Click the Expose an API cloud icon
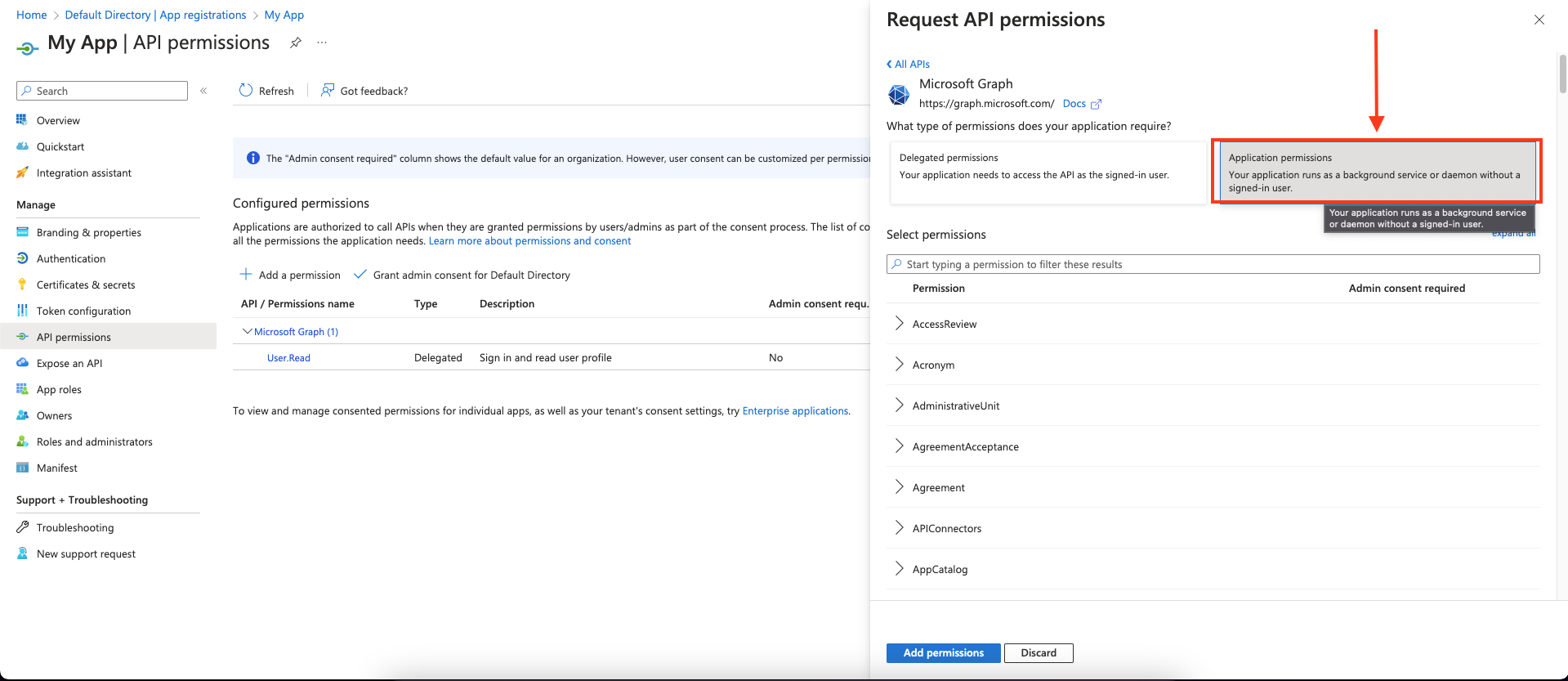1568x681 pixels. [22, 363]
